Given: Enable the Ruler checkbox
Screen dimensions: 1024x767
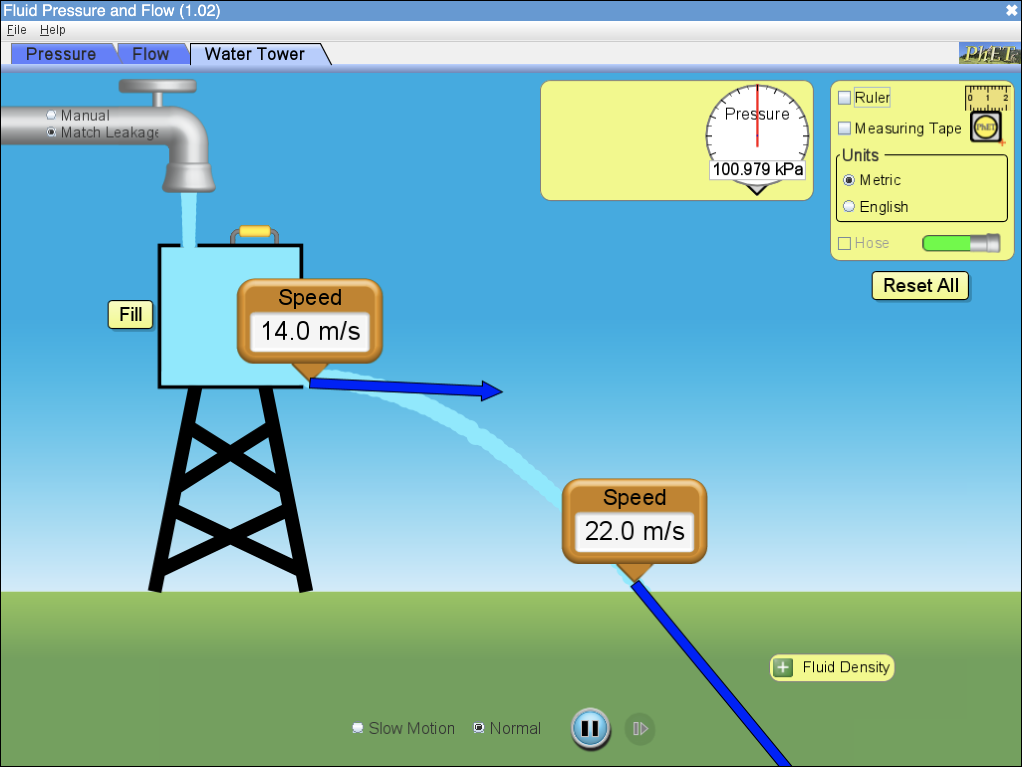Looking at the screenshot, I should (843, 97).
